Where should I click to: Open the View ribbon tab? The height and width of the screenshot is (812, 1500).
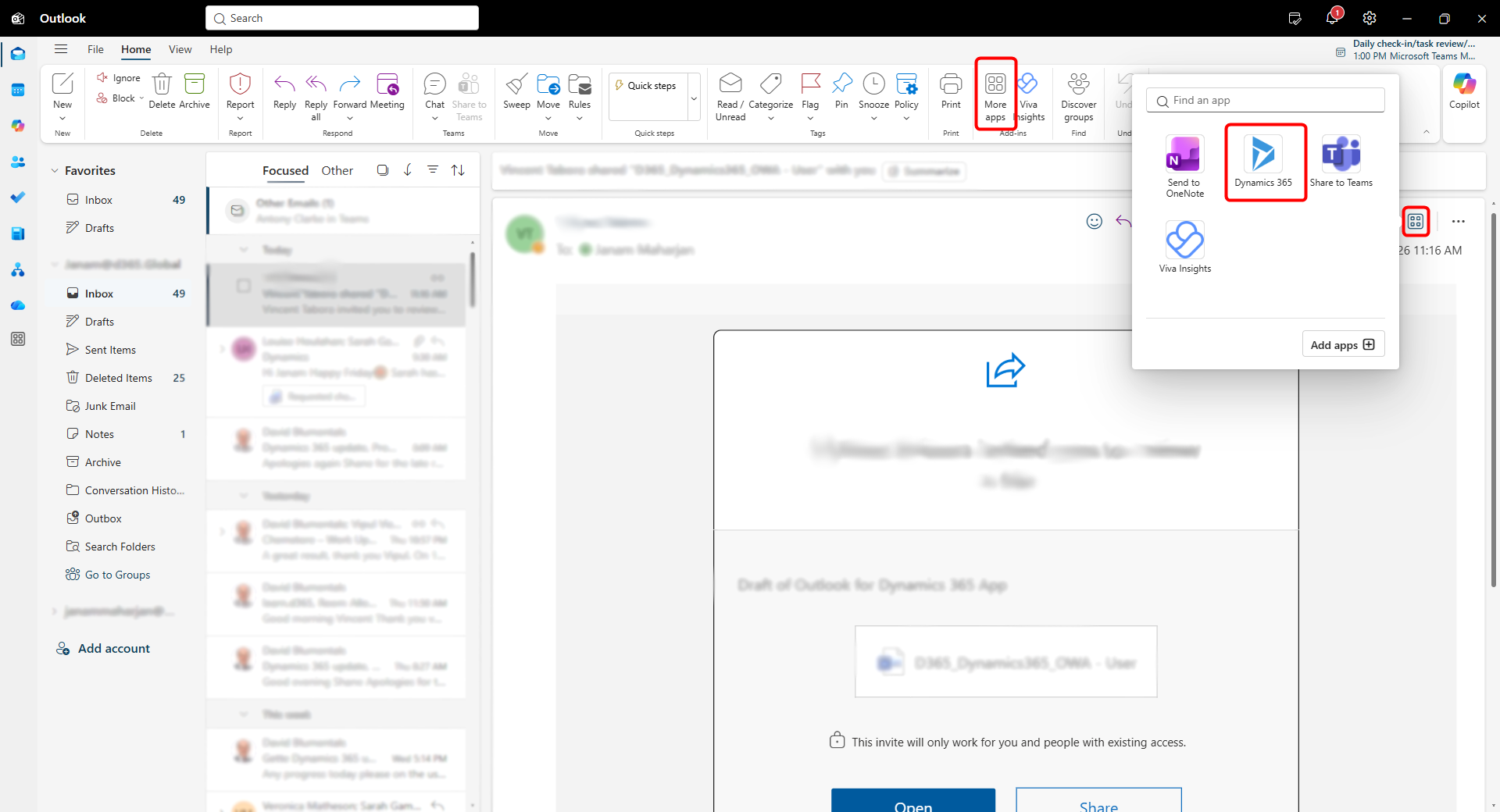[180, 49]
